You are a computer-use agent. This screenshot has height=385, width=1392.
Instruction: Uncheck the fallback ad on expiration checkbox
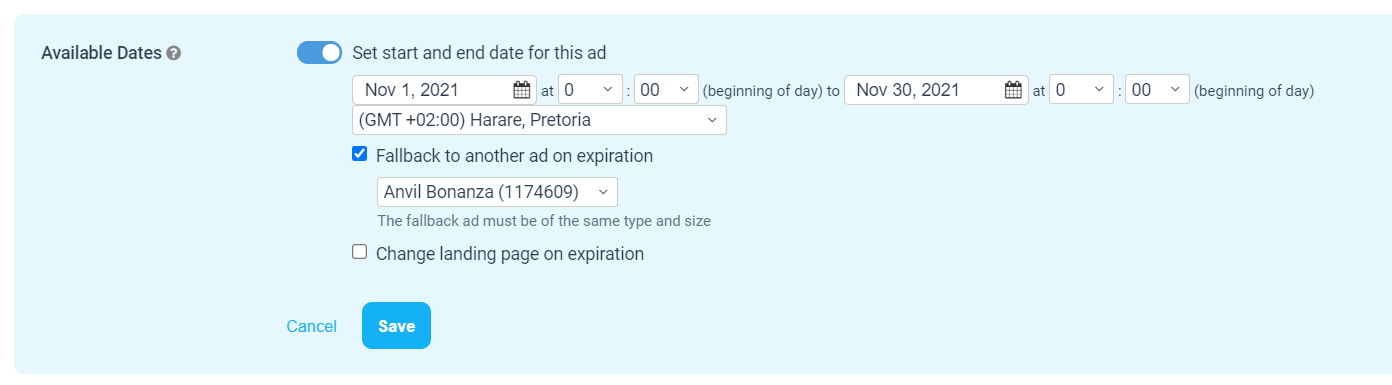(x=360, y=154)
